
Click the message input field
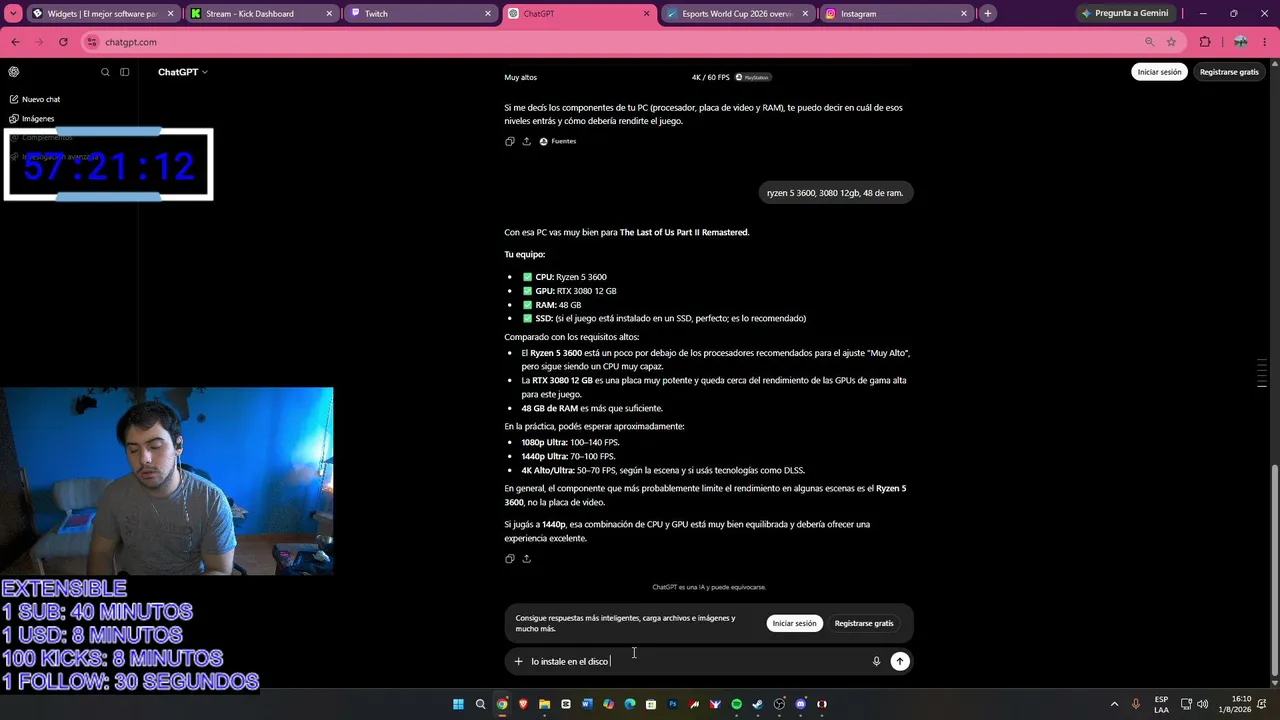point(698,661)
